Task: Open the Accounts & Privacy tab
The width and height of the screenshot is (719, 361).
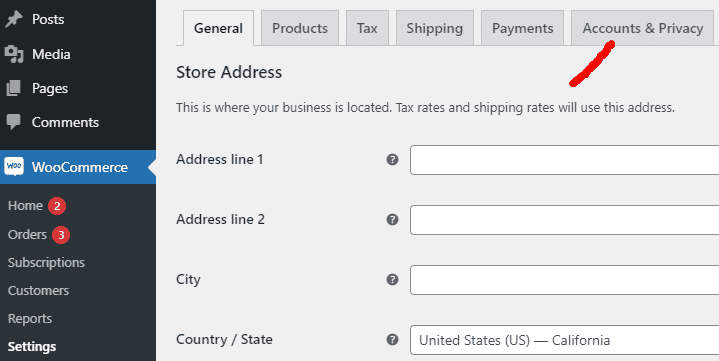Action: pos(643,28)
